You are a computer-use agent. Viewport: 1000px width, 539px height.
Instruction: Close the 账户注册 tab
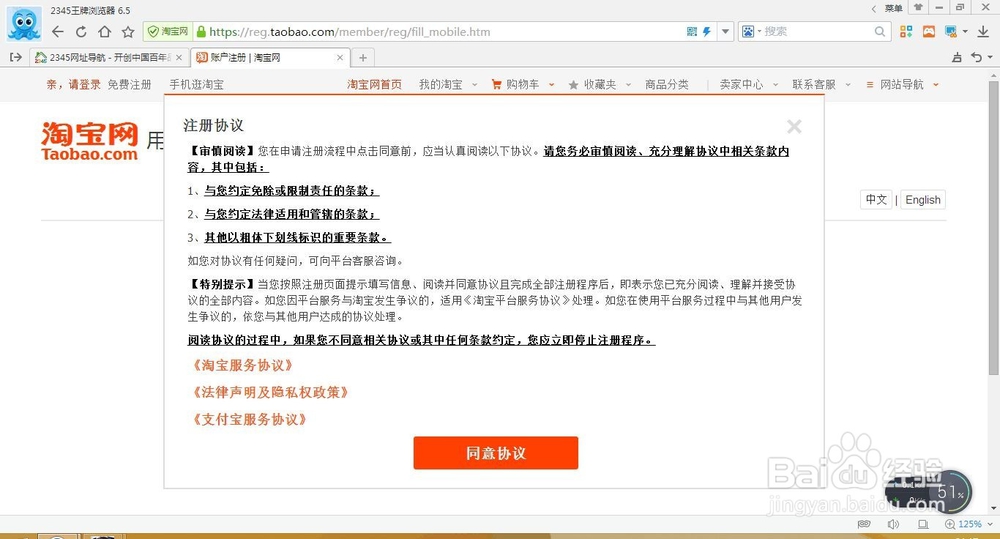pyautogui.click(x=340, y=57)
